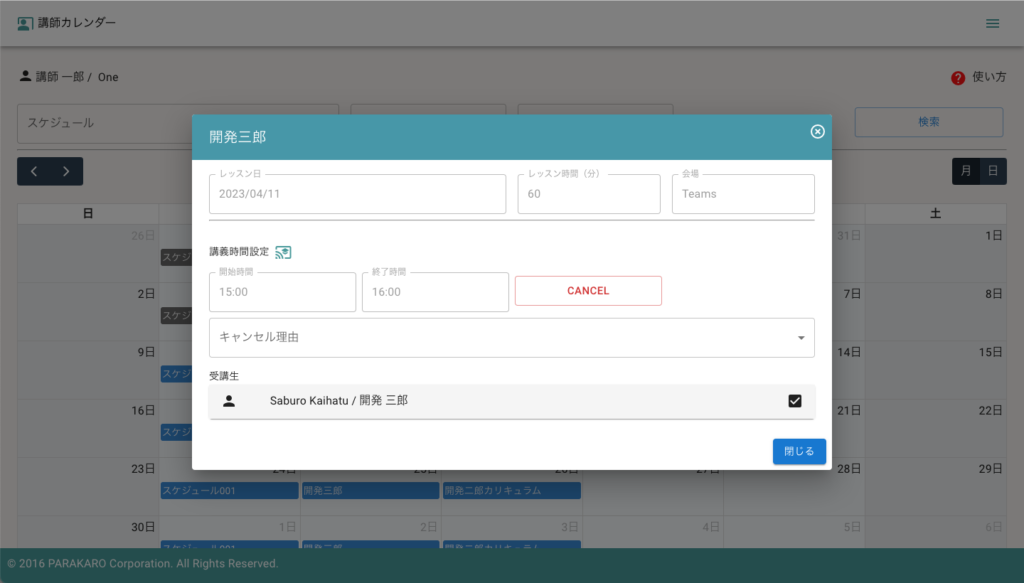Close the dialog with the X icon

coord(817,132)
